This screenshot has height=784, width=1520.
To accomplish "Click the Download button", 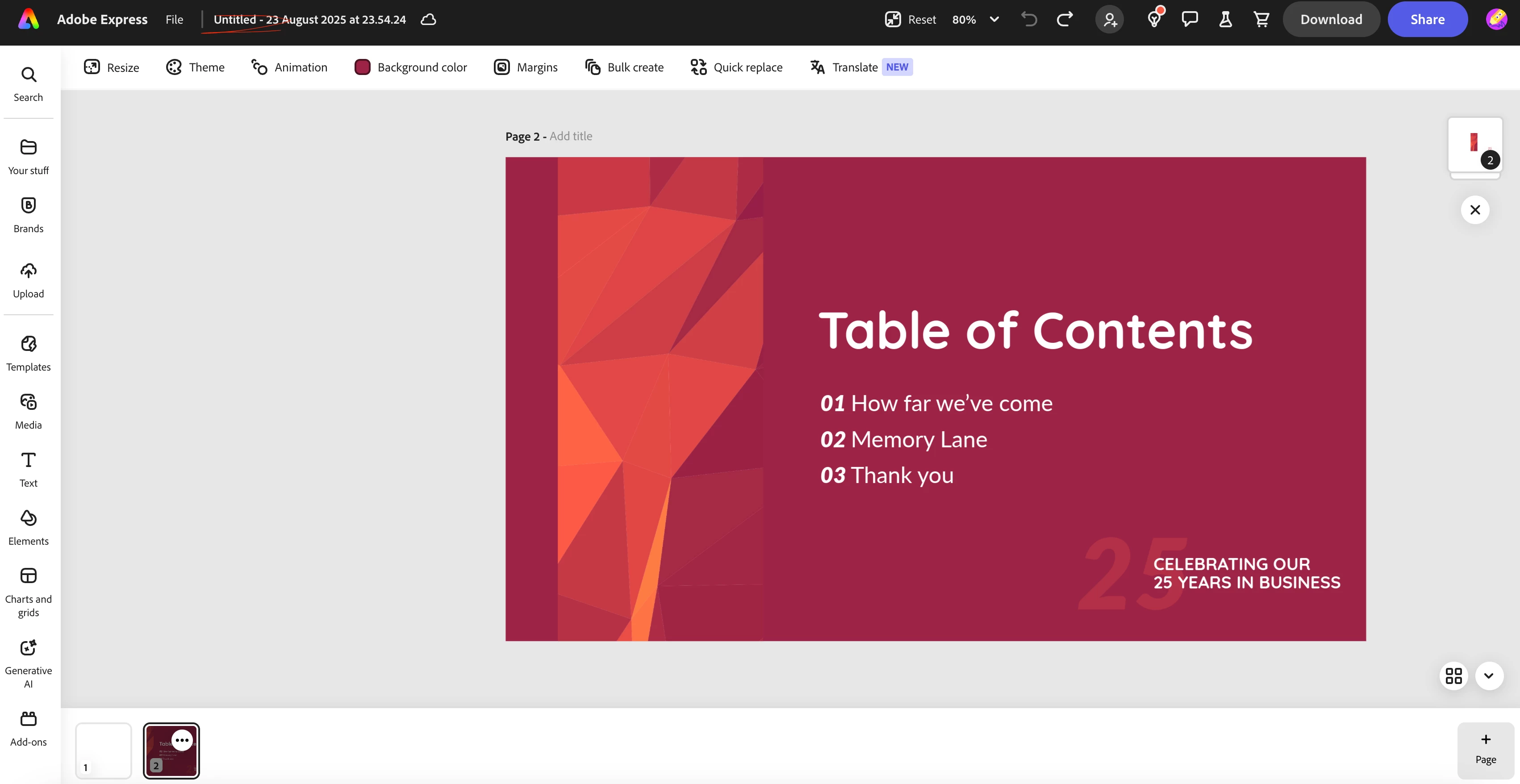I will [1331, 20].
